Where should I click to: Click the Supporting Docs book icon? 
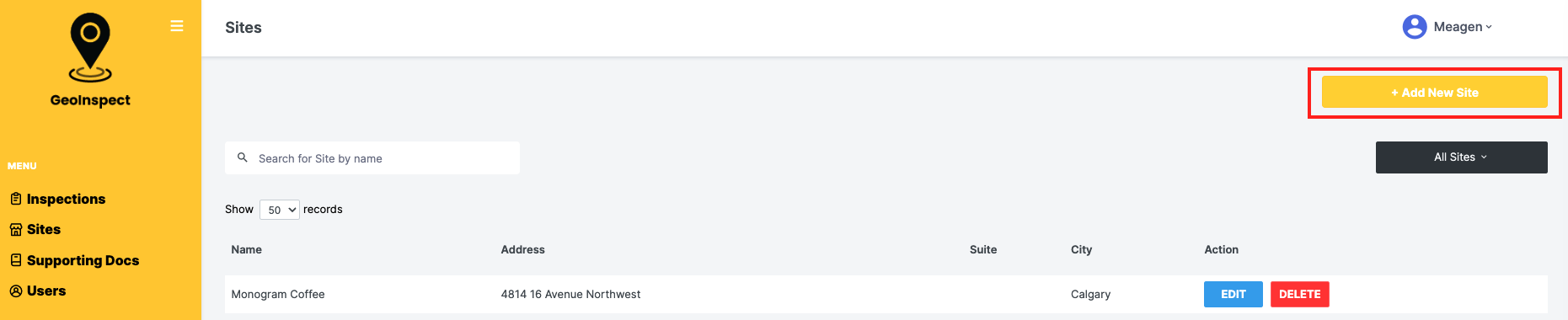(x=16, y=260)
